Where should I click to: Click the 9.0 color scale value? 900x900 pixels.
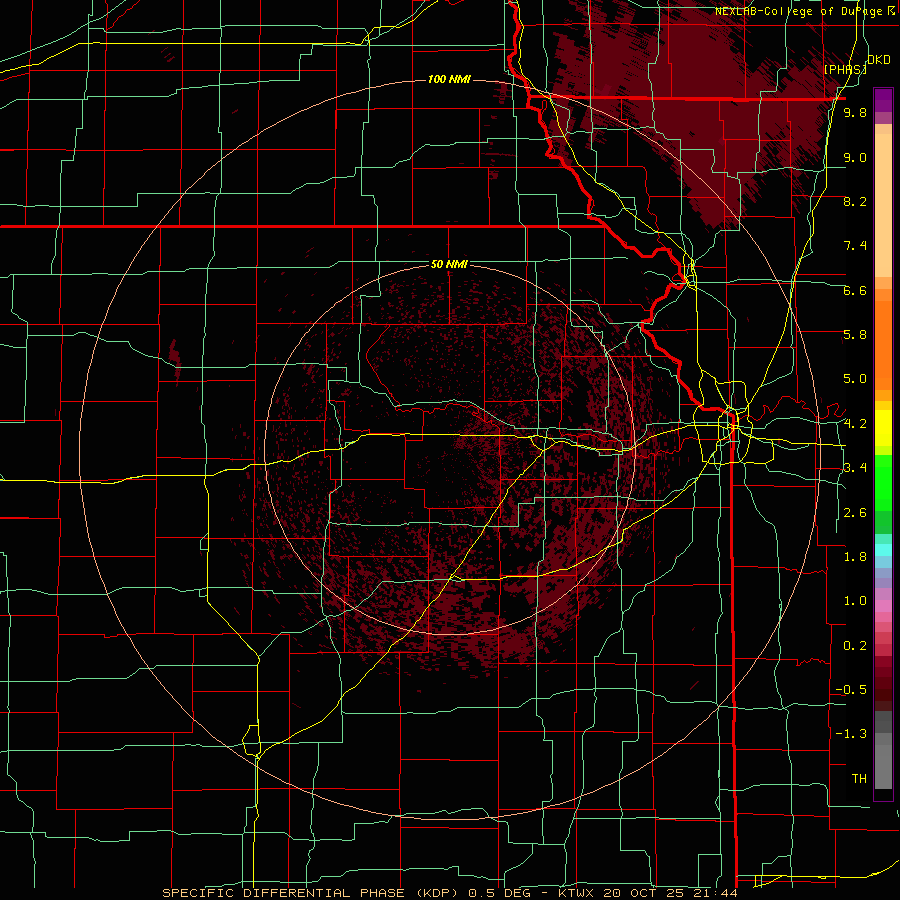855,157
